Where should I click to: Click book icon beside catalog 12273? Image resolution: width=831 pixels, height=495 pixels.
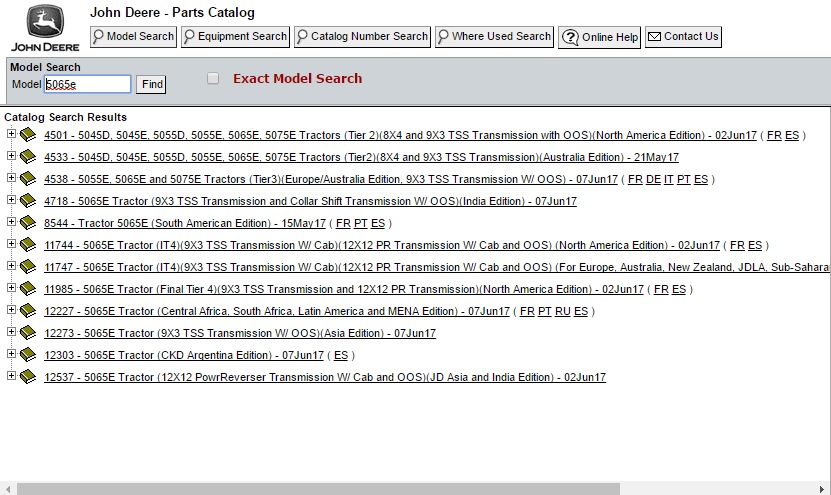coord(27,333)
